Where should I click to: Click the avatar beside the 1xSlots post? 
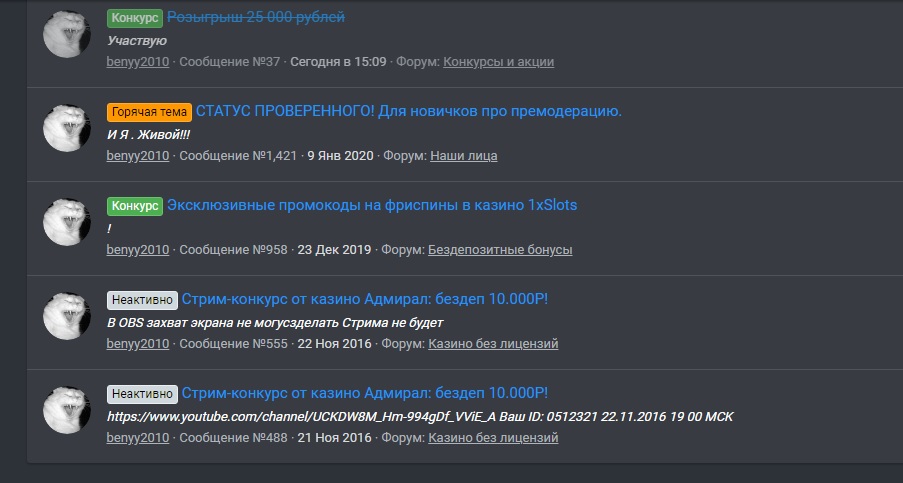(66, 222)
